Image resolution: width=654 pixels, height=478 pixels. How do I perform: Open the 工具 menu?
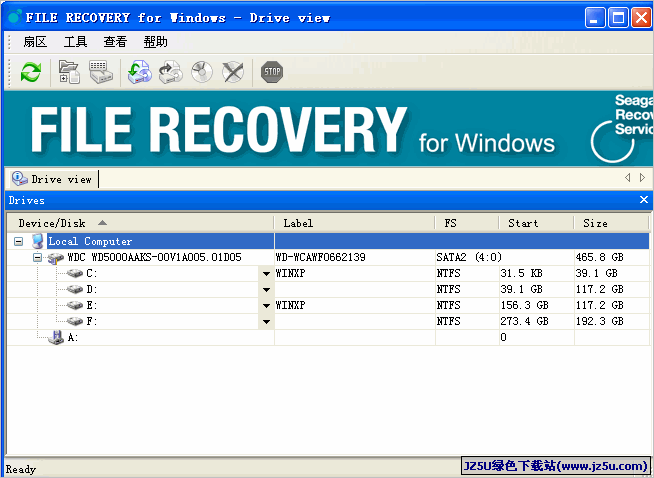[75, 42]
